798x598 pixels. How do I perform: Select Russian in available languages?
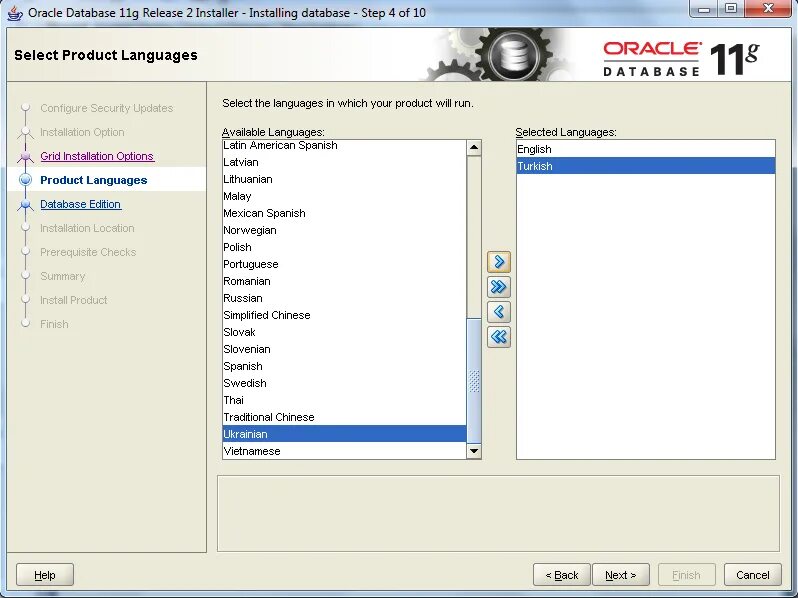coord(345,298)
